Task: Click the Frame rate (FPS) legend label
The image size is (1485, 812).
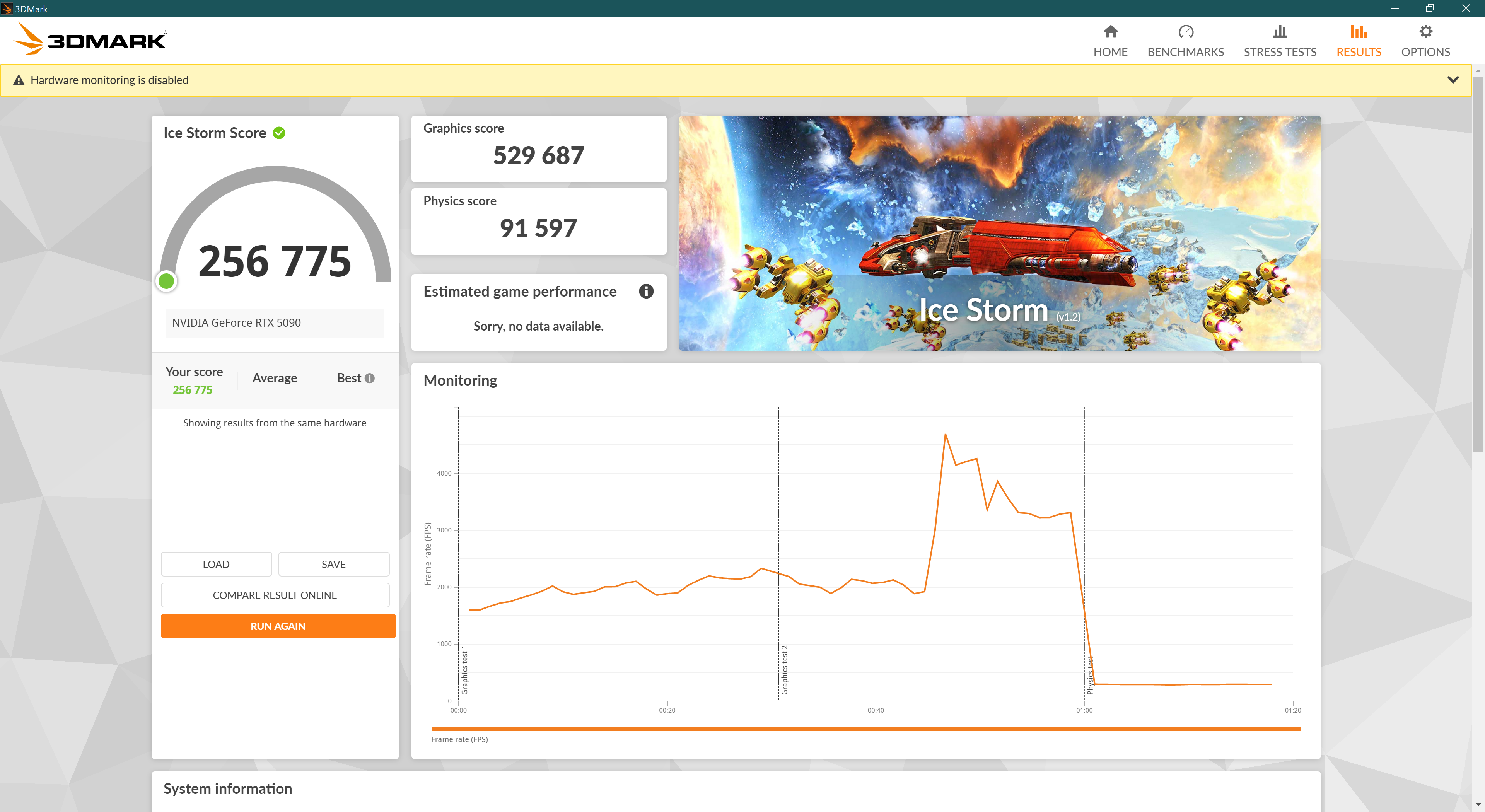Action: 459,739
